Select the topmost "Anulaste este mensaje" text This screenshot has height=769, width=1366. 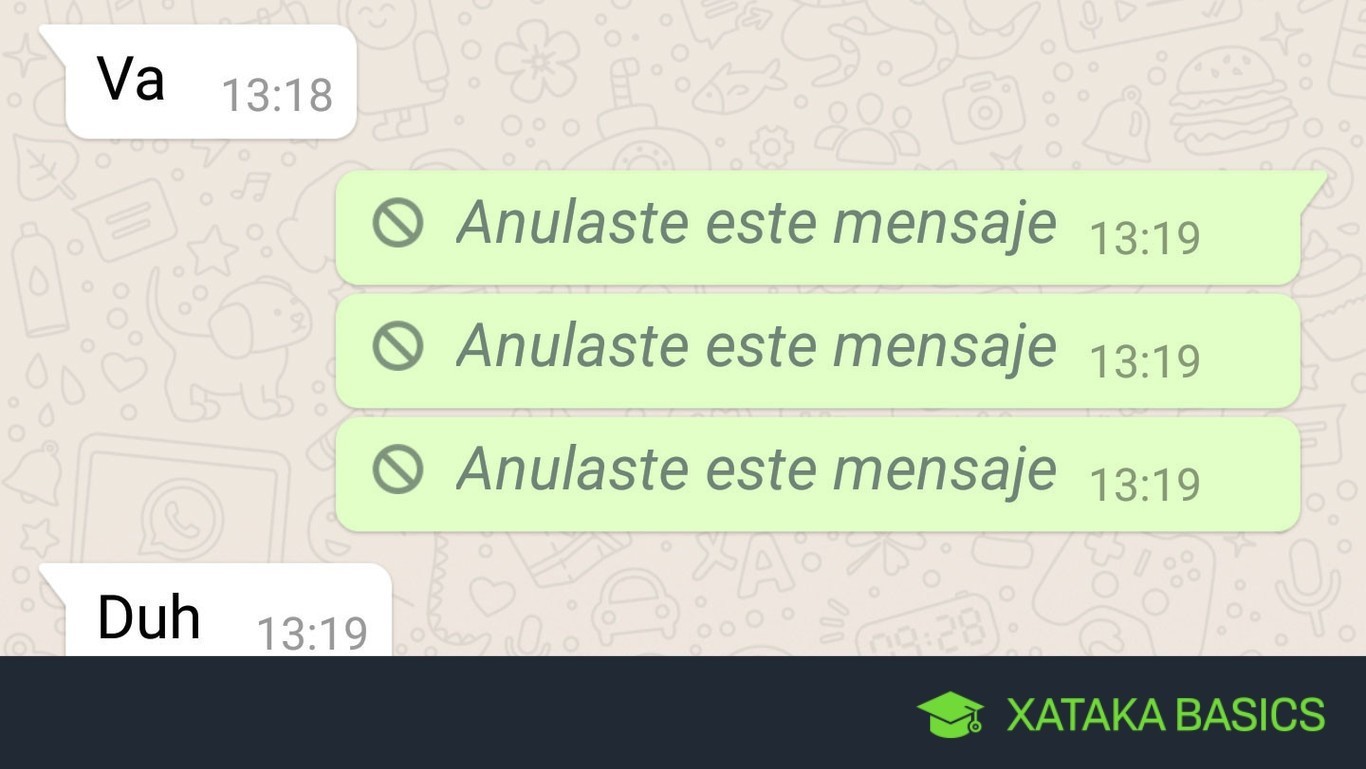756,222
